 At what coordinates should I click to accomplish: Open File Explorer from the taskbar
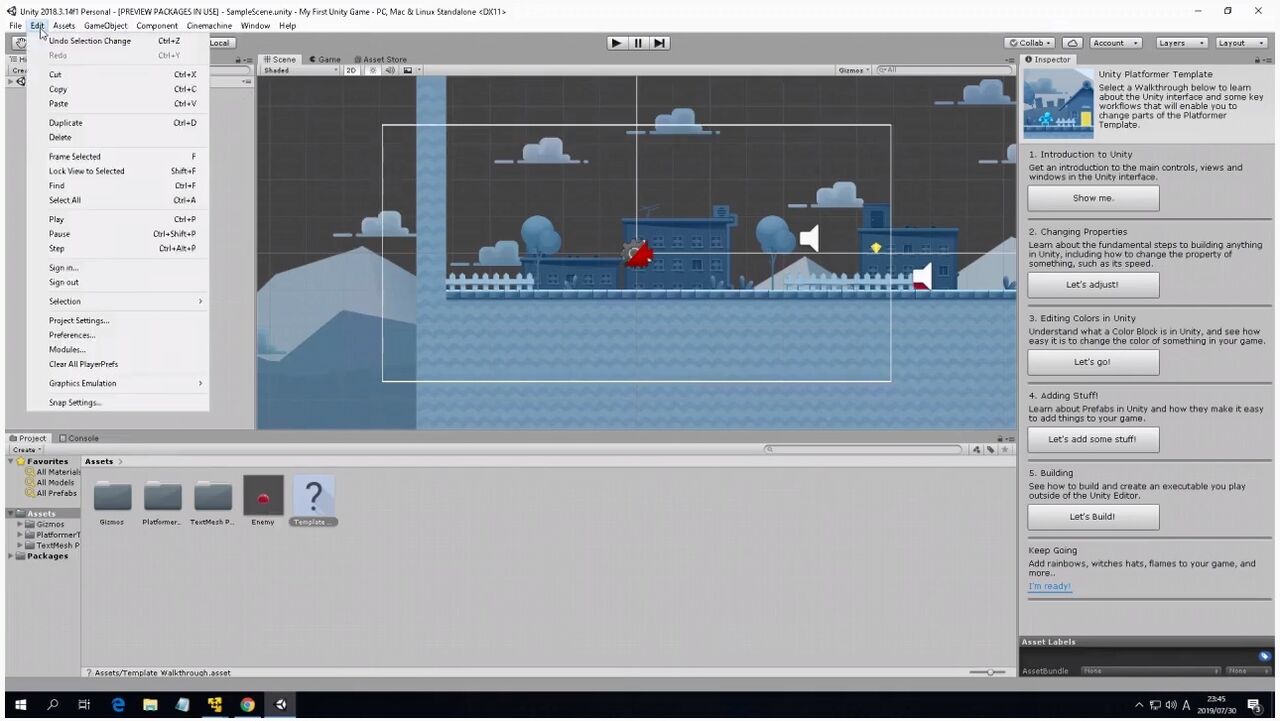tap(150, 705)
